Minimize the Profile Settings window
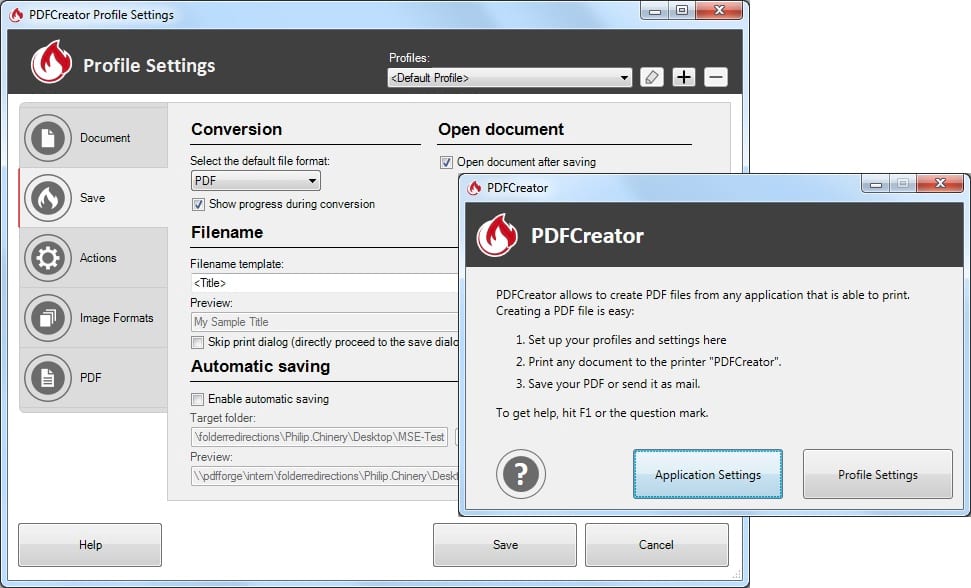This screenshot has width=971, height=588. pyautogui.click(x=655, y=10)
